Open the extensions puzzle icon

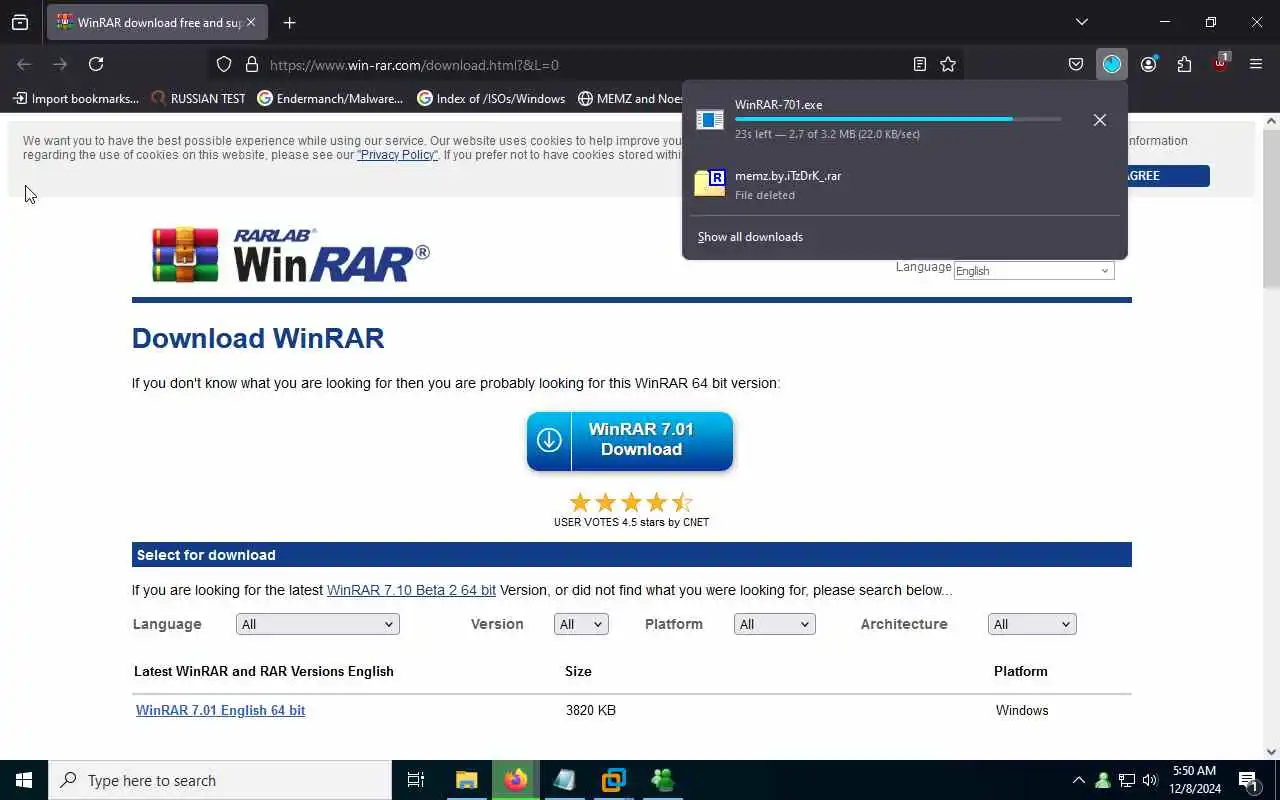[x=1184, y=64]
